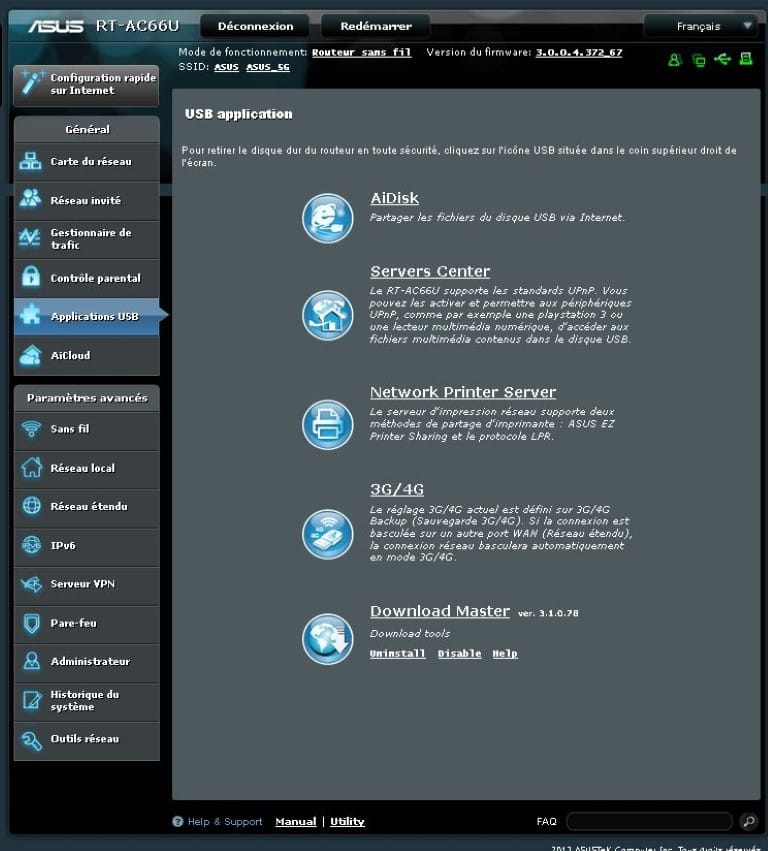
Task: Open the Network Printer Server printer icon
Action: pyautogui.click(x=327, y=424)
